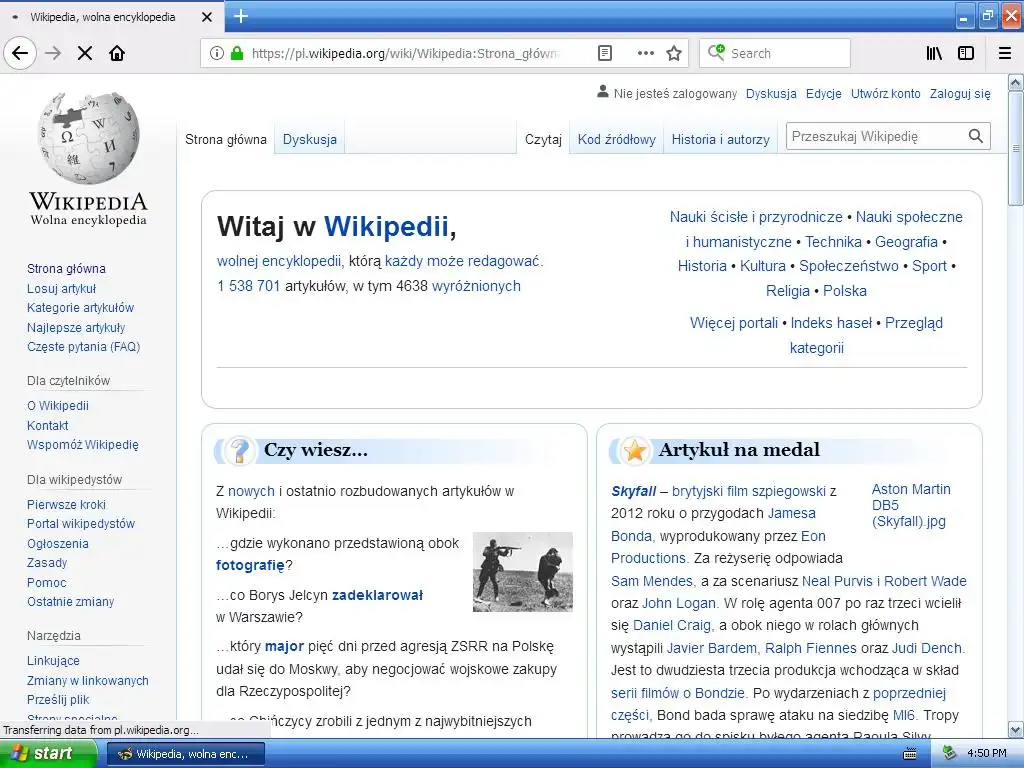This screenshot has height=768, width=1024.
Task: Click in the Przeszukaj Wikipedię search field
Action: [x=876, y=136]
